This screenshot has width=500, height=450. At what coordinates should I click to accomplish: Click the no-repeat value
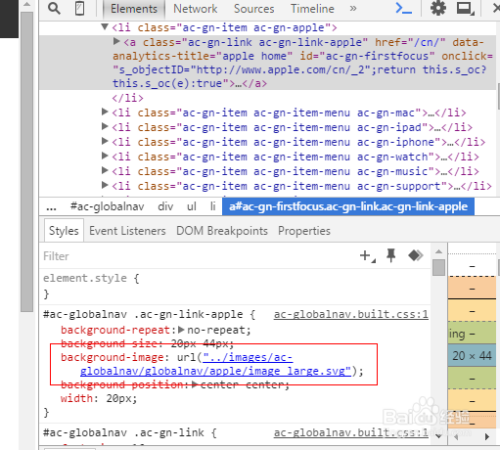[216, 330]
